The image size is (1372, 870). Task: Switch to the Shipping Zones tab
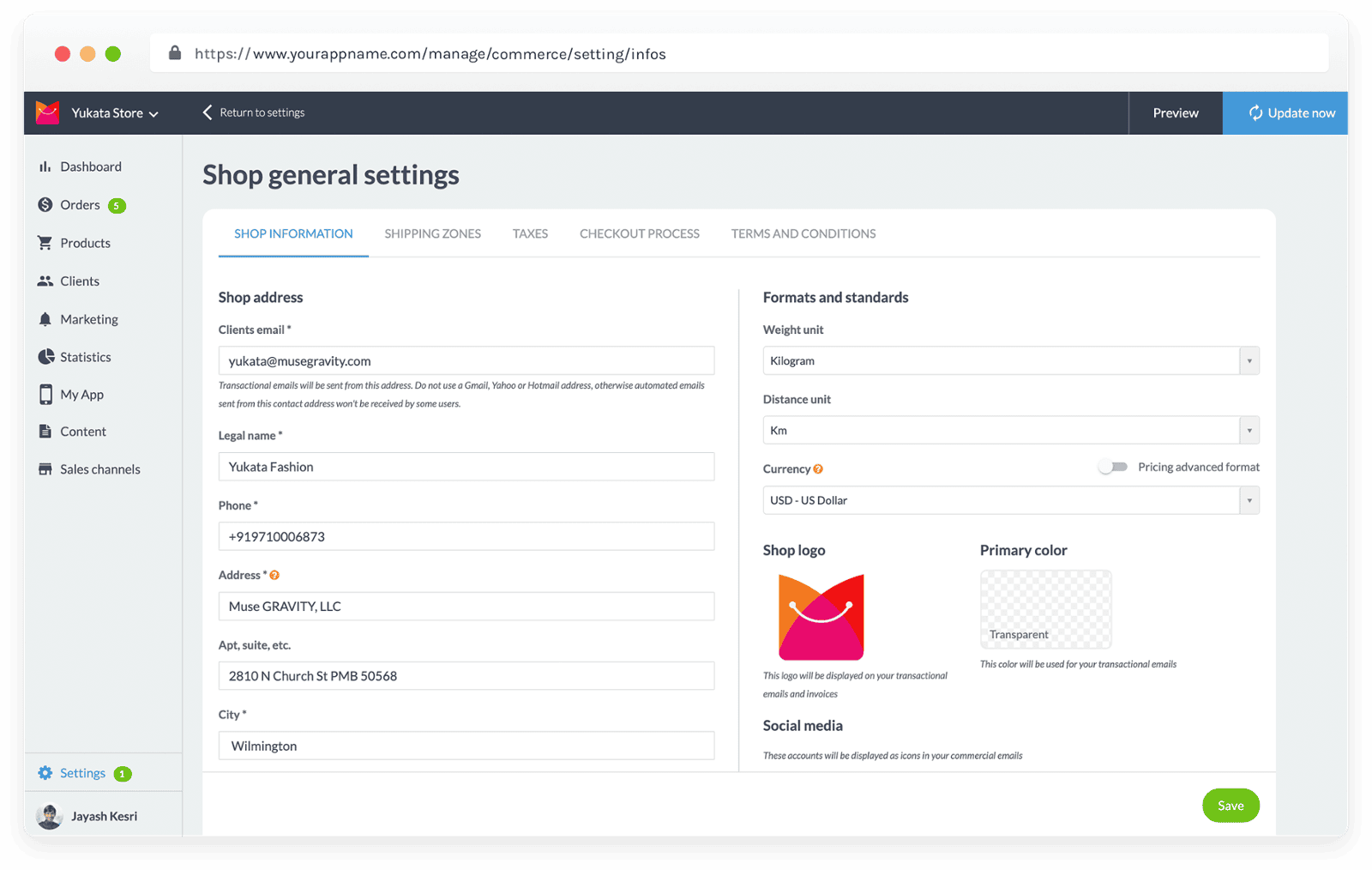tap(433, 233)
